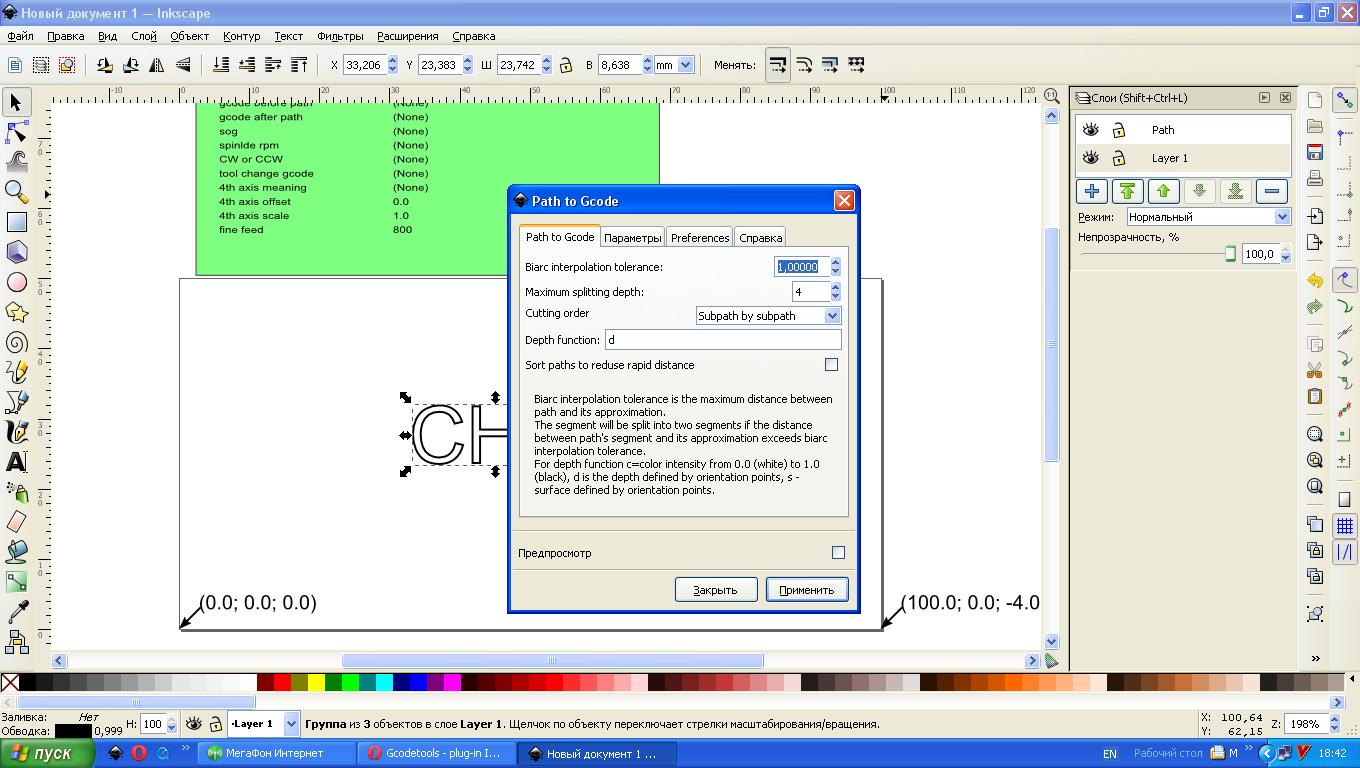The height and width of the screenshot is (768, 1360).
Task: Select the Text tool
Action: pyautogui.click(x=16, y=462)
